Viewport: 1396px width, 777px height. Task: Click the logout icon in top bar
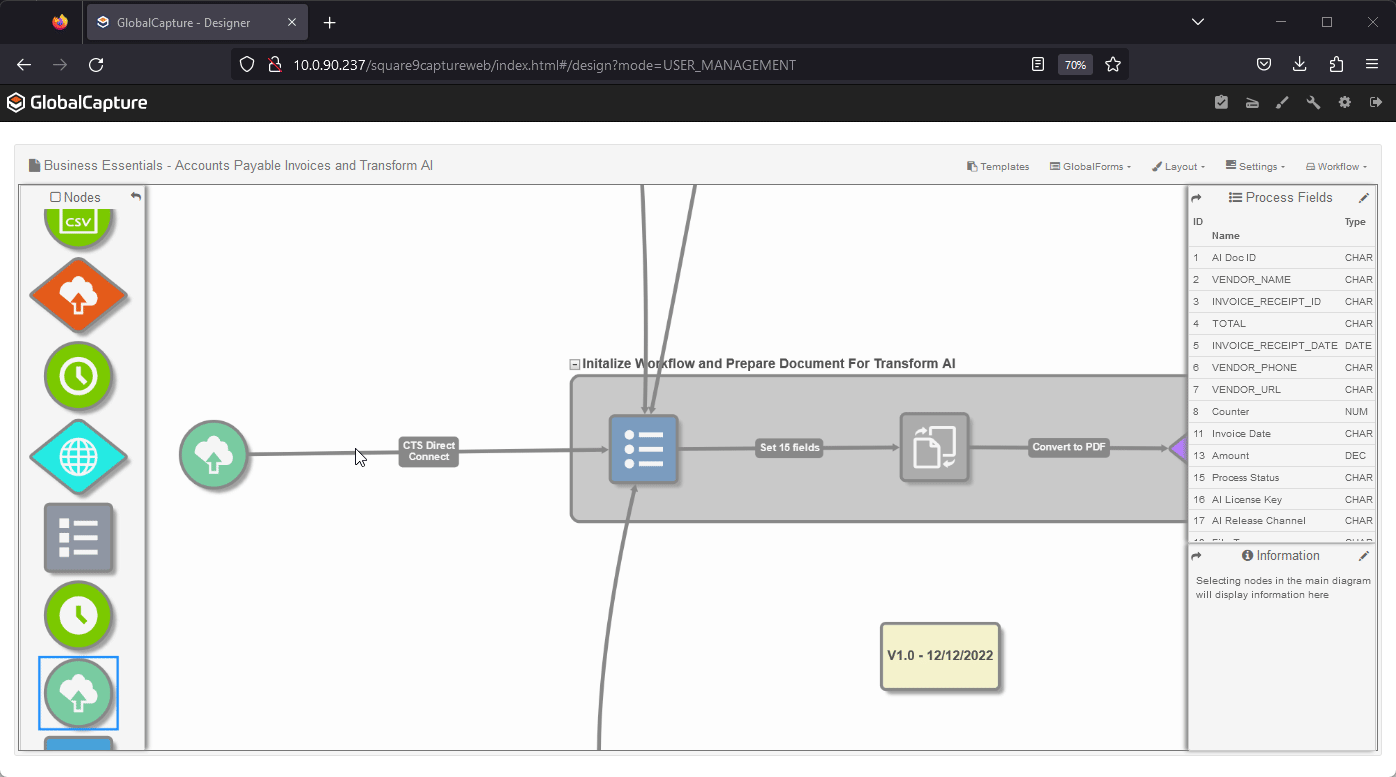tap(1376, 102)
